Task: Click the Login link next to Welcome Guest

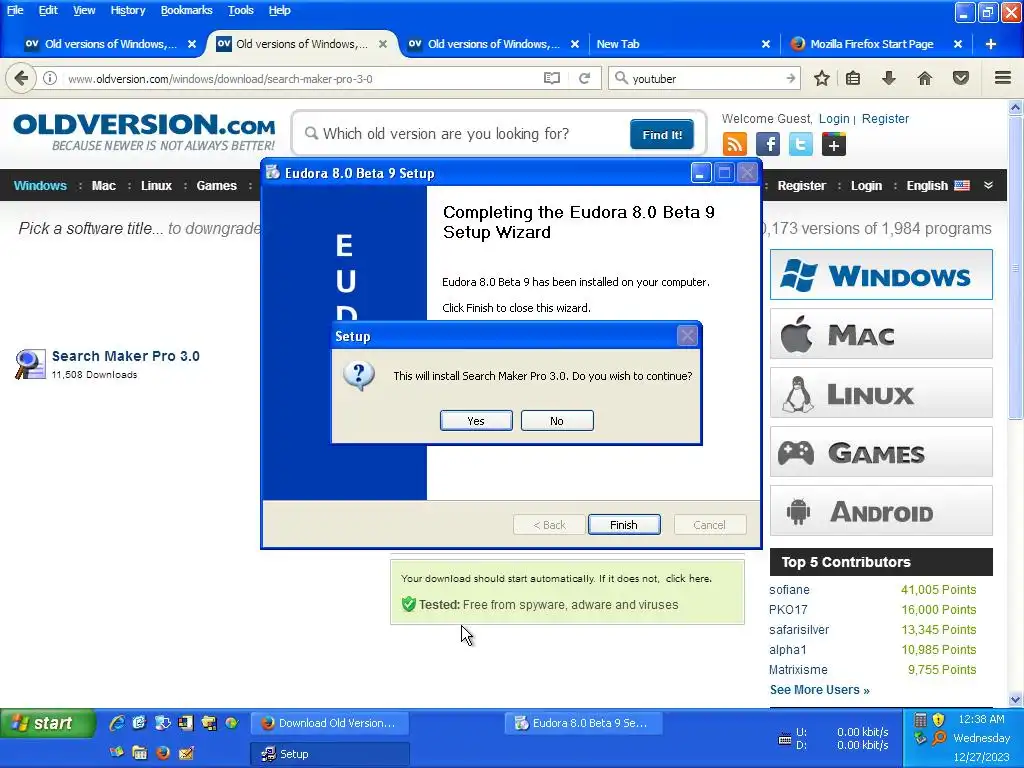Action: [834, 119]
